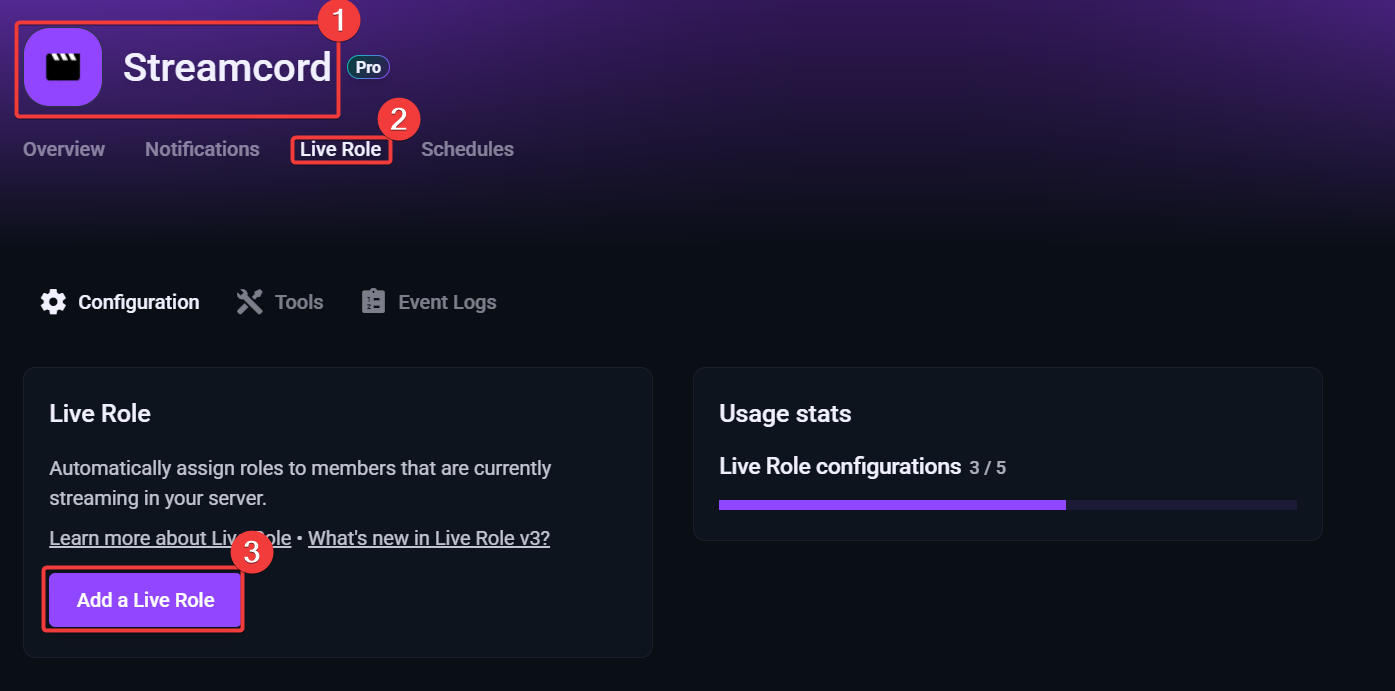Switch to the Schedules tab
Screen dimensions: 1395x691
tap(467, 148)
